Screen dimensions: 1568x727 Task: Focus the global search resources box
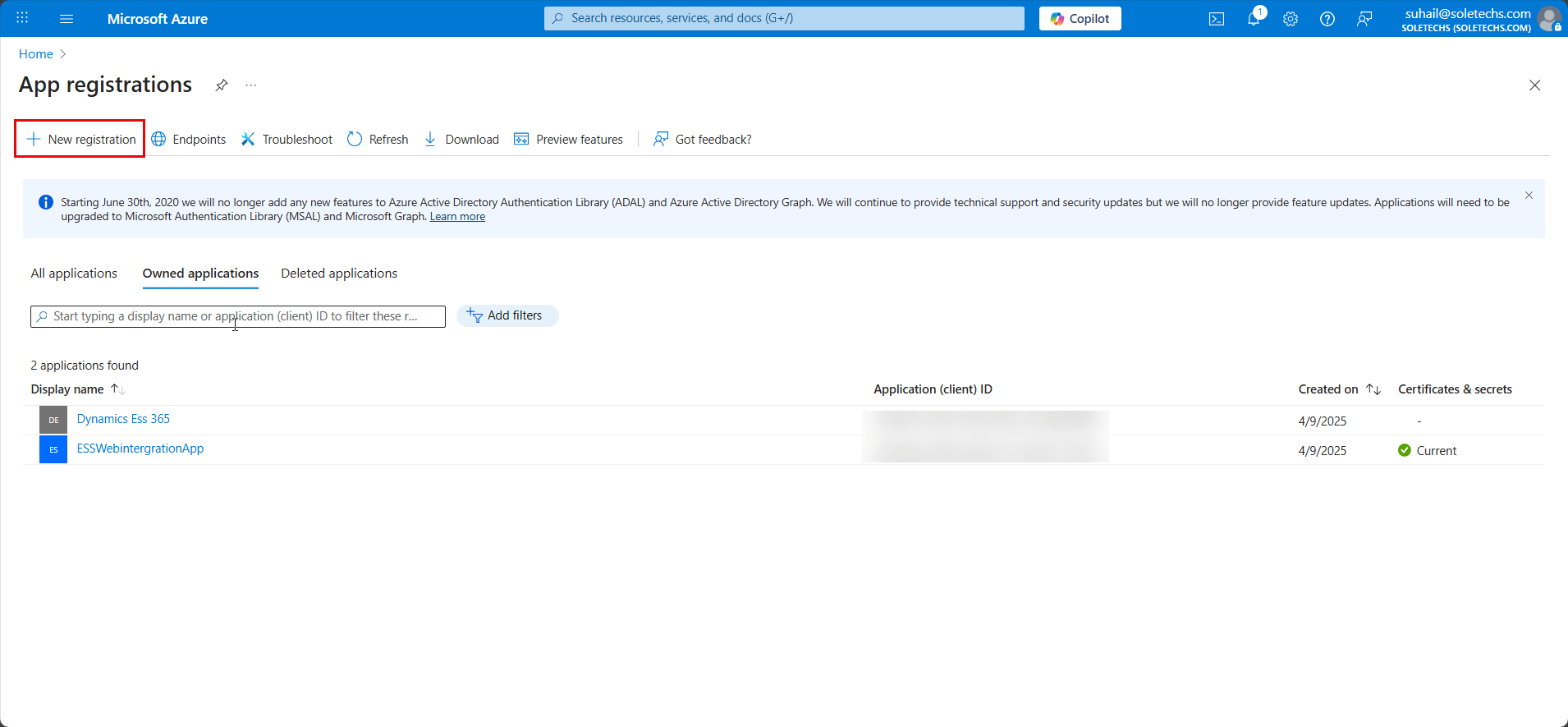tap(784, 18)
